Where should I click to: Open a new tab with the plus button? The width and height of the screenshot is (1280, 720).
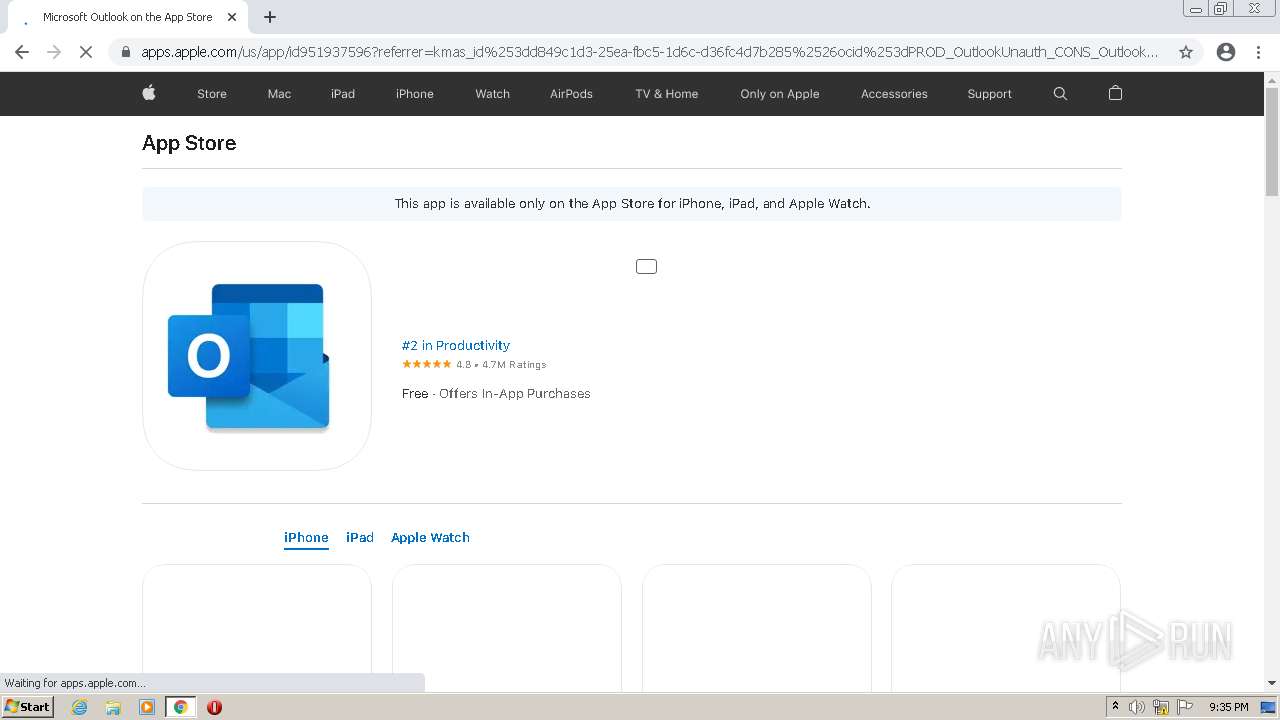click(270, 17)
